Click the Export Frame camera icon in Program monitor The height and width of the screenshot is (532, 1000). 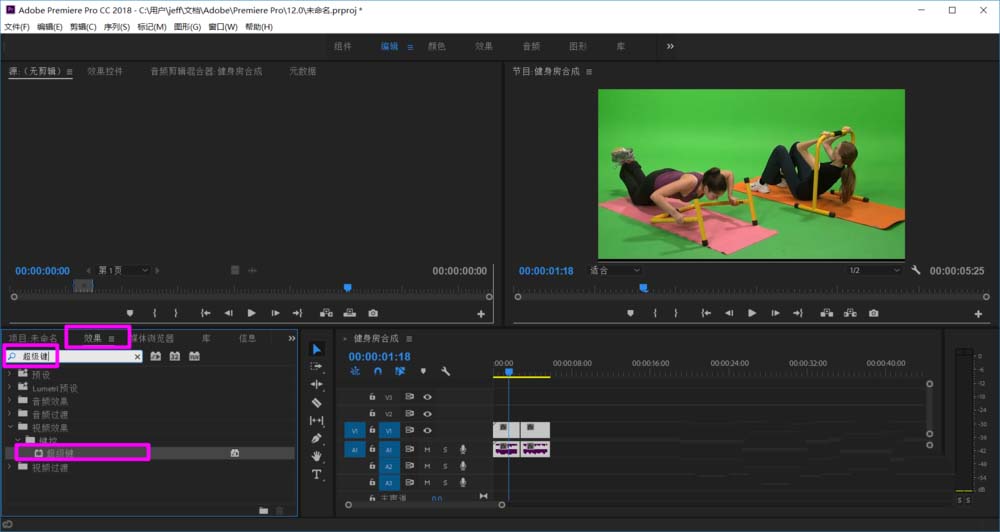point(873,313)
